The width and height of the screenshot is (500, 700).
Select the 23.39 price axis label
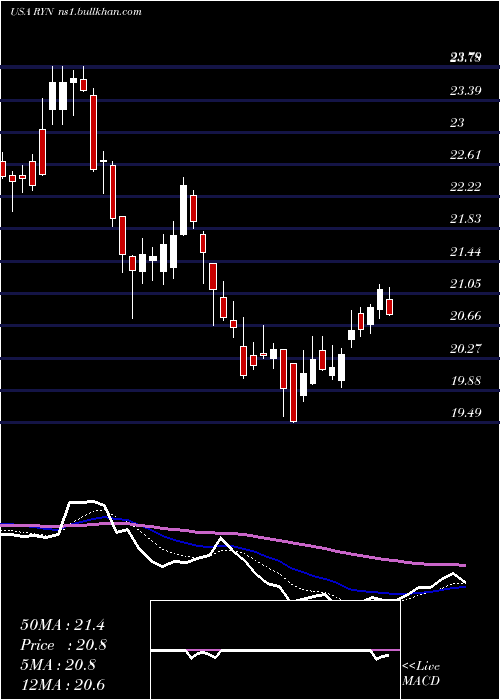click(466, 91)
